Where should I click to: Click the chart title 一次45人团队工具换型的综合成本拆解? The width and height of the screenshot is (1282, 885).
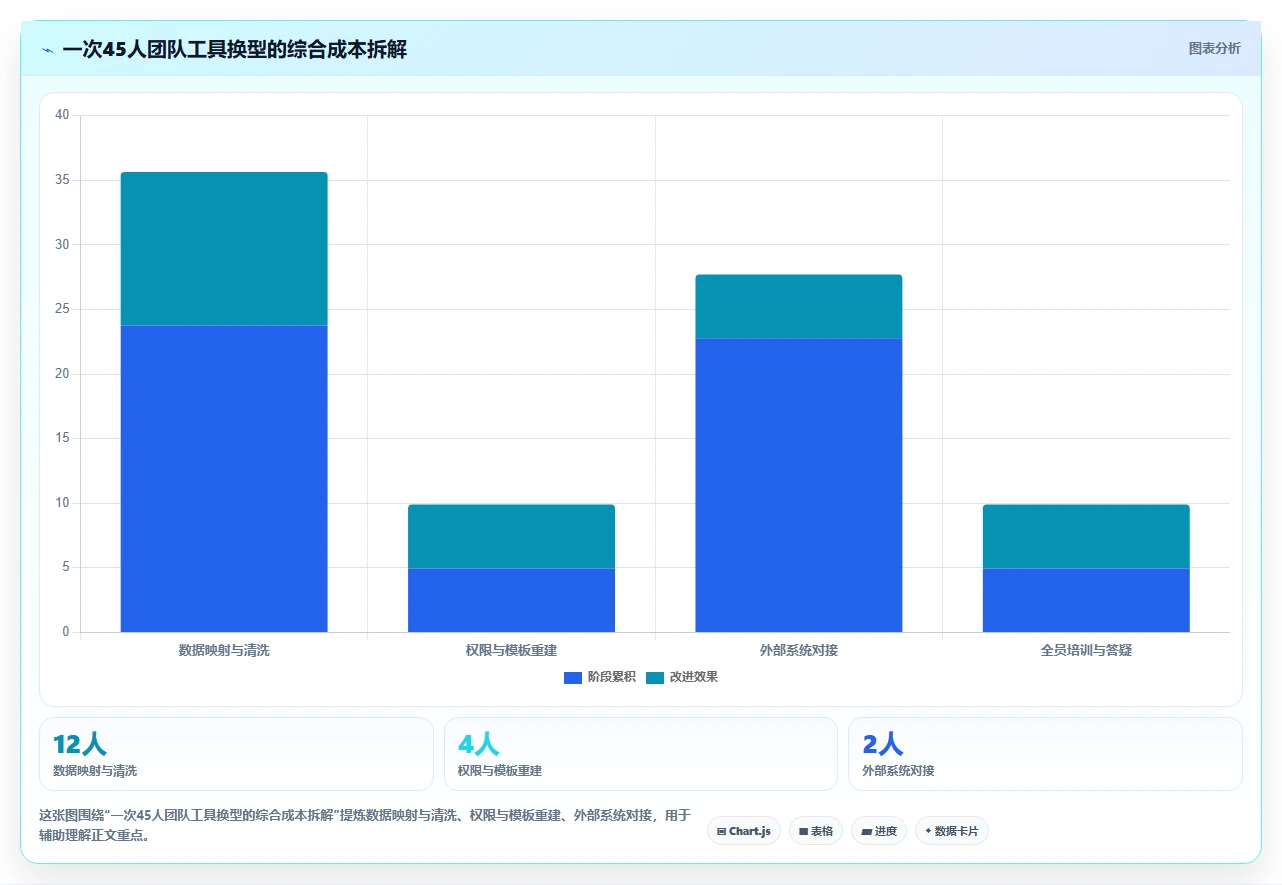tap(234, 49)
